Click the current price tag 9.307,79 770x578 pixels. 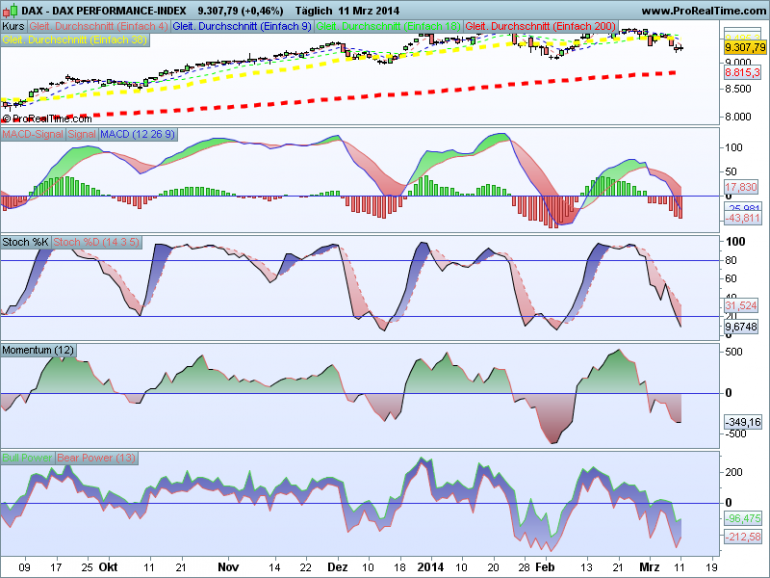(745, 47)
